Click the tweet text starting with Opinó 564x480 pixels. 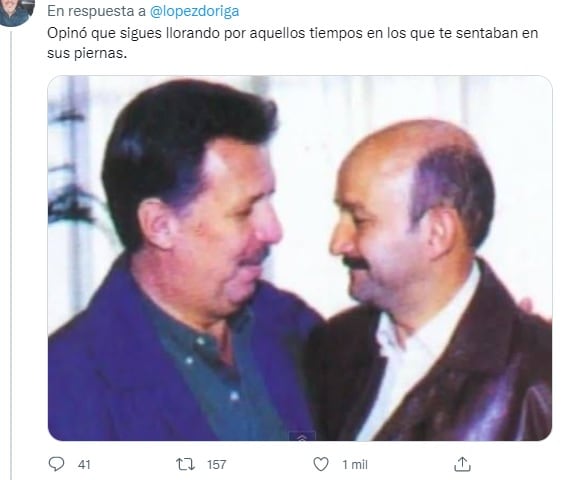[292, 43]
